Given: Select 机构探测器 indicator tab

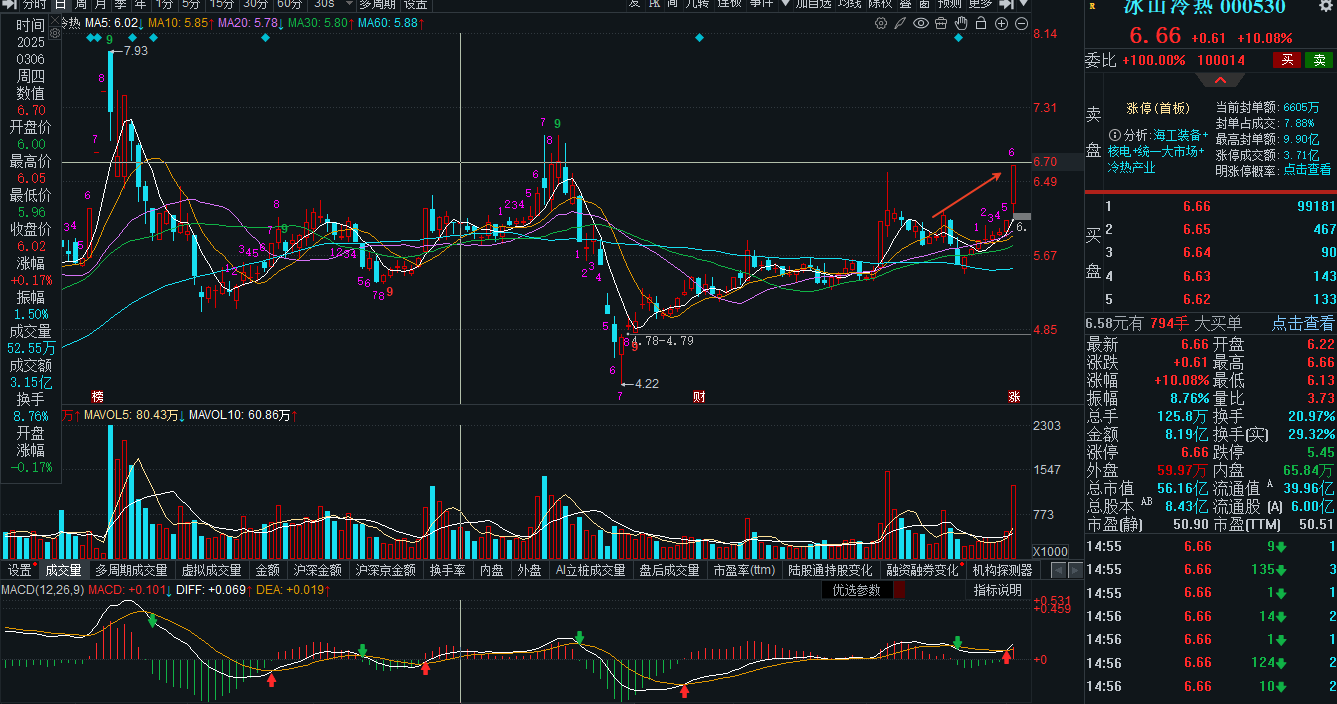Looking at the screenshot, I should (1002, 570).
